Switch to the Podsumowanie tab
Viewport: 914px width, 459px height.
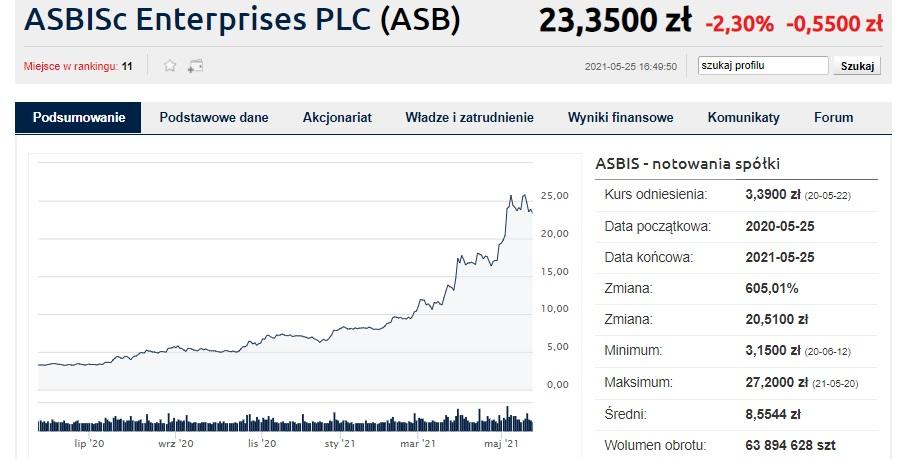(x=79, y=117)
